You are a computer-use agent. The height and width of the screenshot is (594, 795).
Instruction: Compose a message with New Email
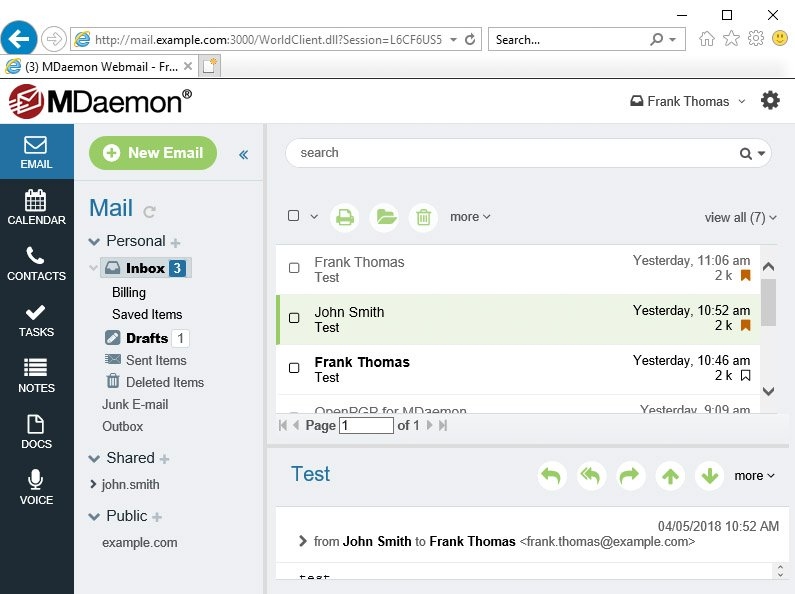point(153,153)
